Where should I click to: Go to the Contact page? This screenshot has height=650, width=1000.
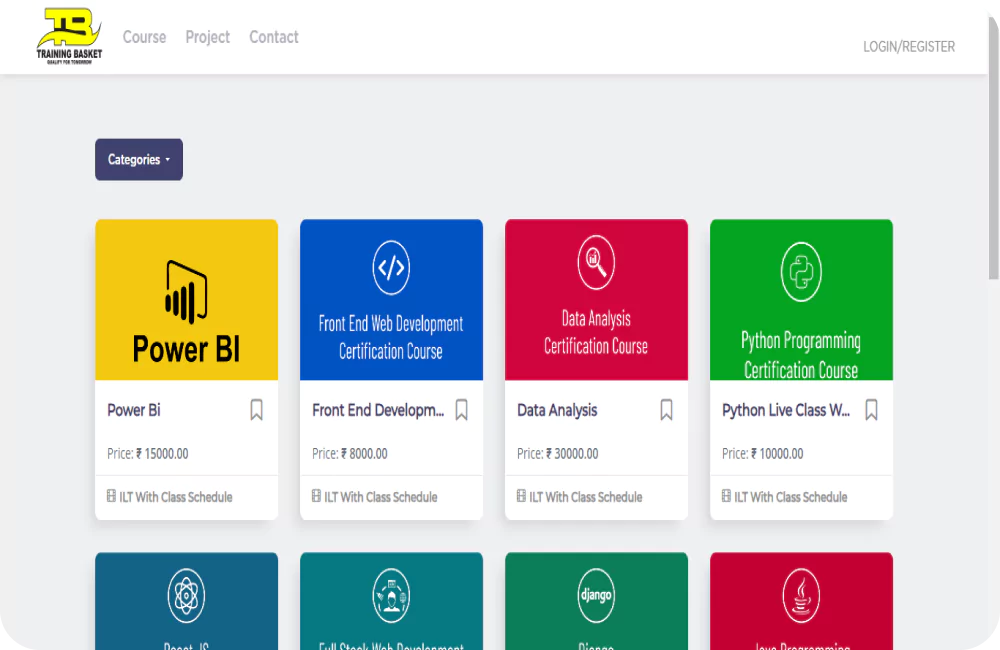click(x=274, y=37)
